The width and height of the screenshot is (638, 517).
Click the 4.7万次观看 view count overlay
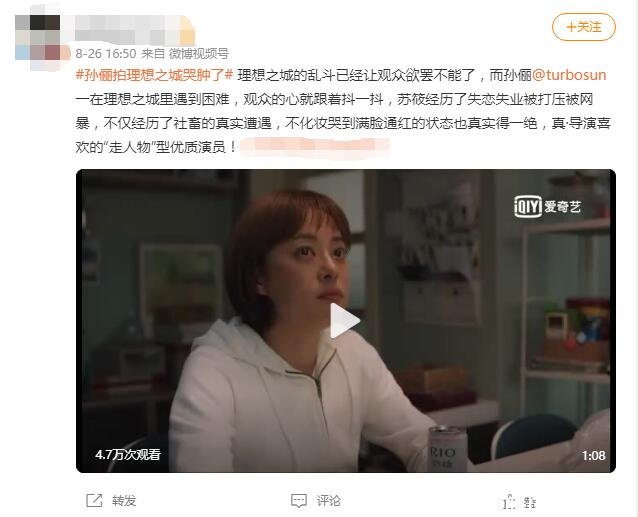click(x=128, y=454)
